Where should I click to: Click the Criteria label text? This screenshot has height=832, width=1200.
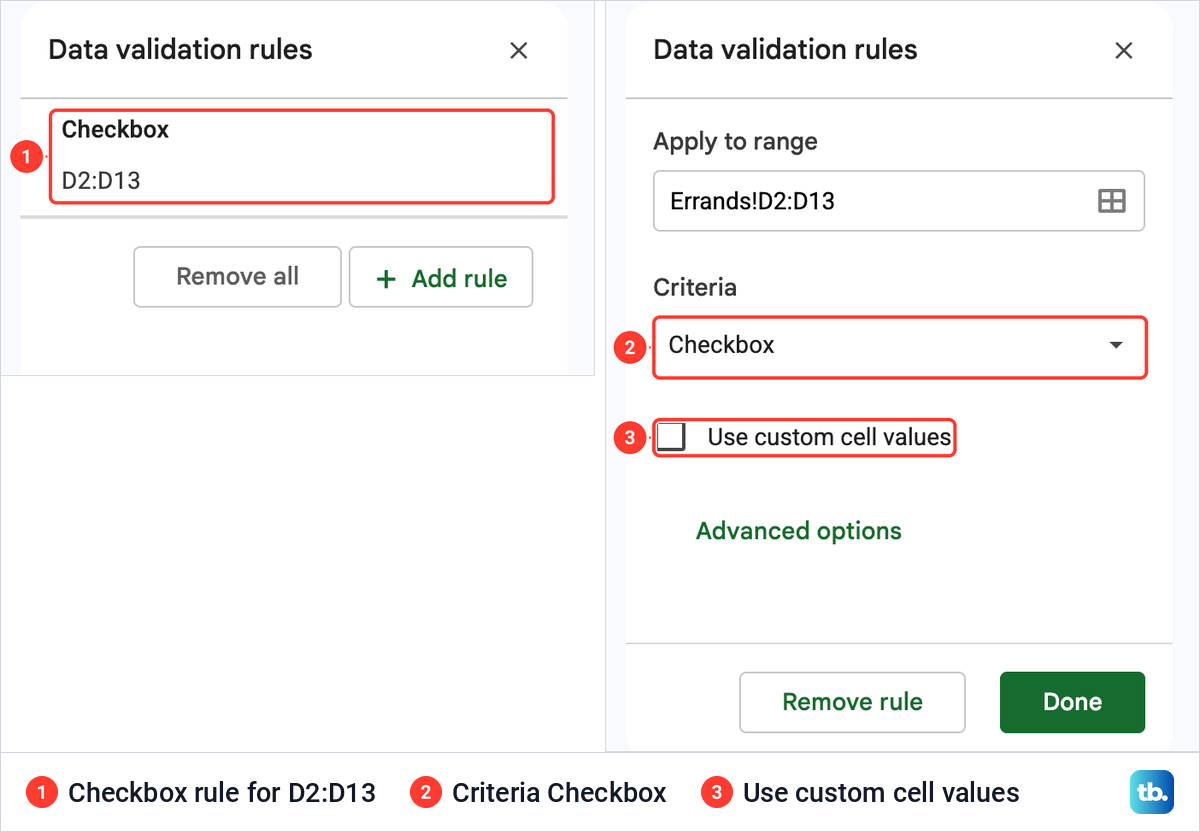695,288
